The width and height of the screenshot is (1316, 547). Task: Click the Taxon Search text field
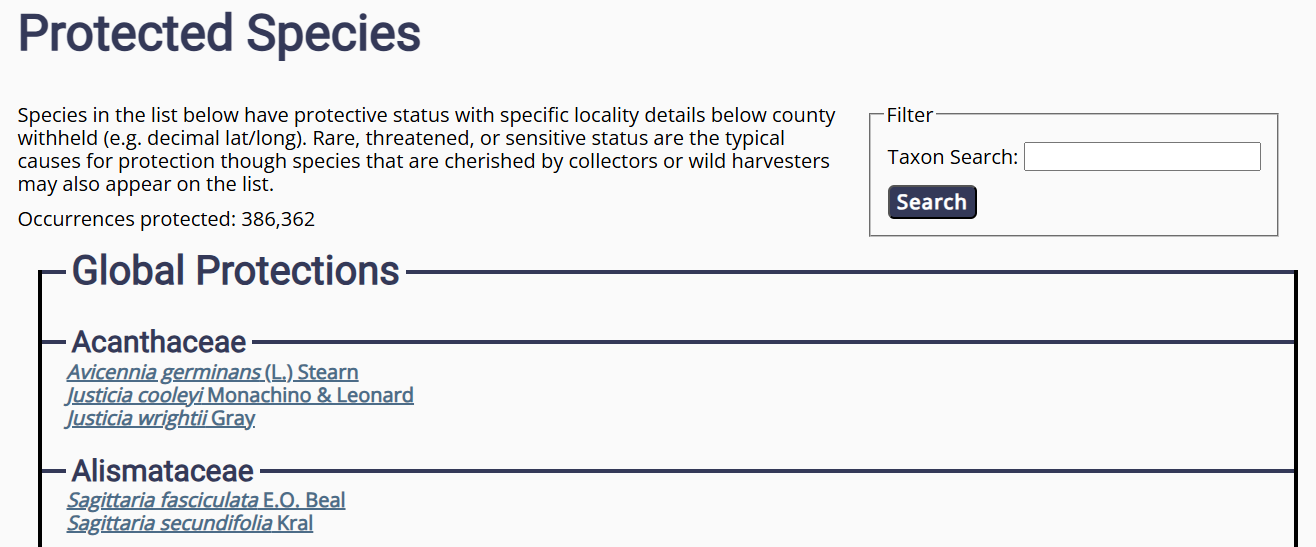click(1142, 157)
